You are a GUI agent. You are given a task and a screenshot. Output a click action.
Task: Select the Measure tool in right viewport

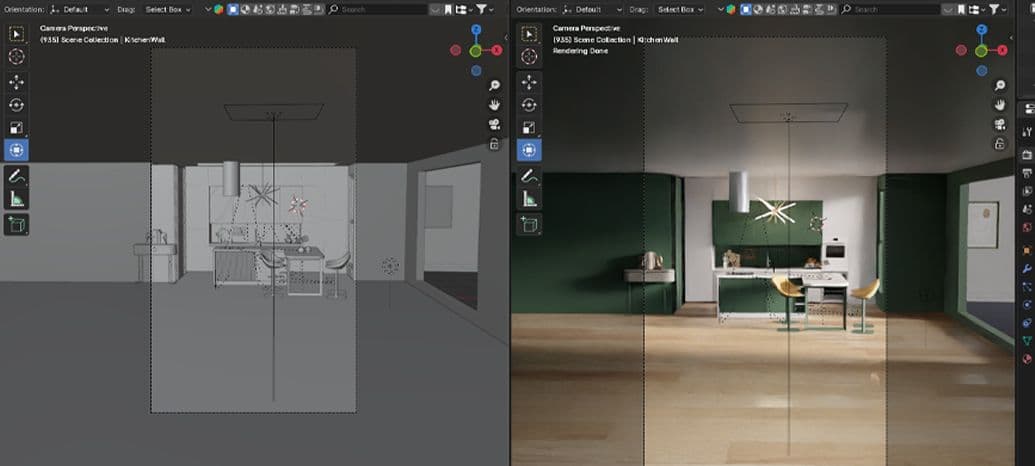(529, 199)
